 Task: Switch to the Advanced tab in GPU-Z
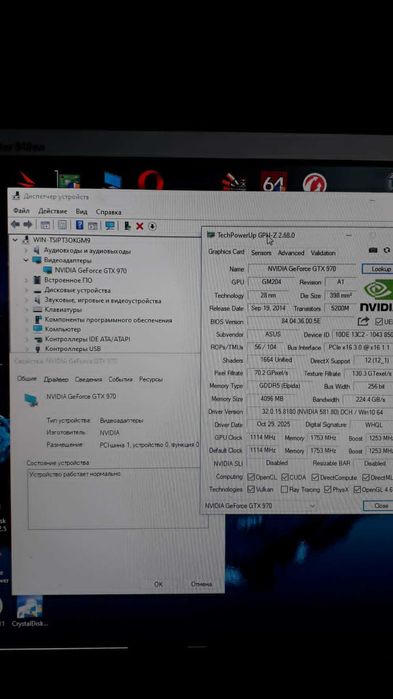point(291,253)
